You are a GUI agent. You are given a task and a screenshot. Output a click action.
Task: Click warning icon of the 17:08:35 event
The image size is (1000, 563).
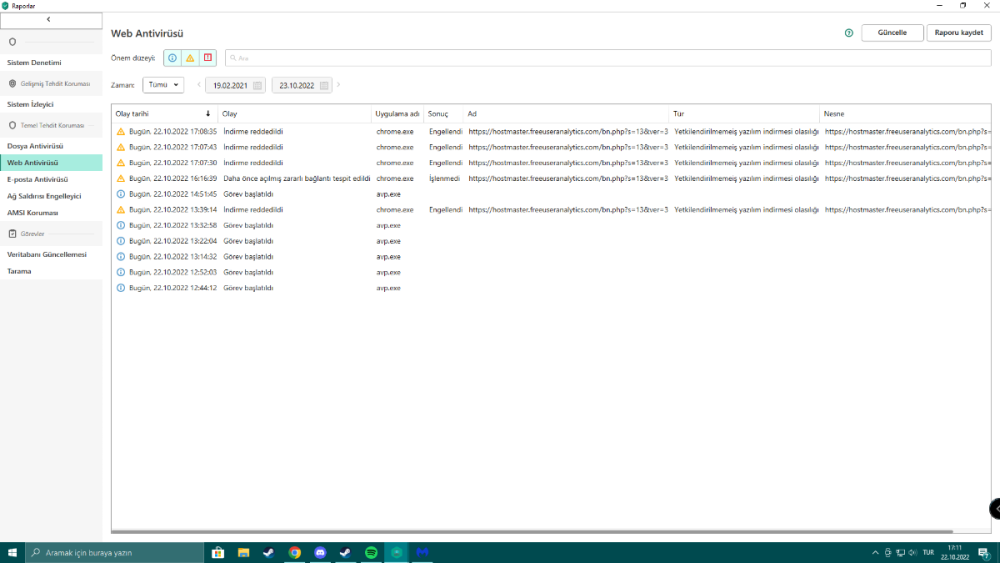coord(121,131)
